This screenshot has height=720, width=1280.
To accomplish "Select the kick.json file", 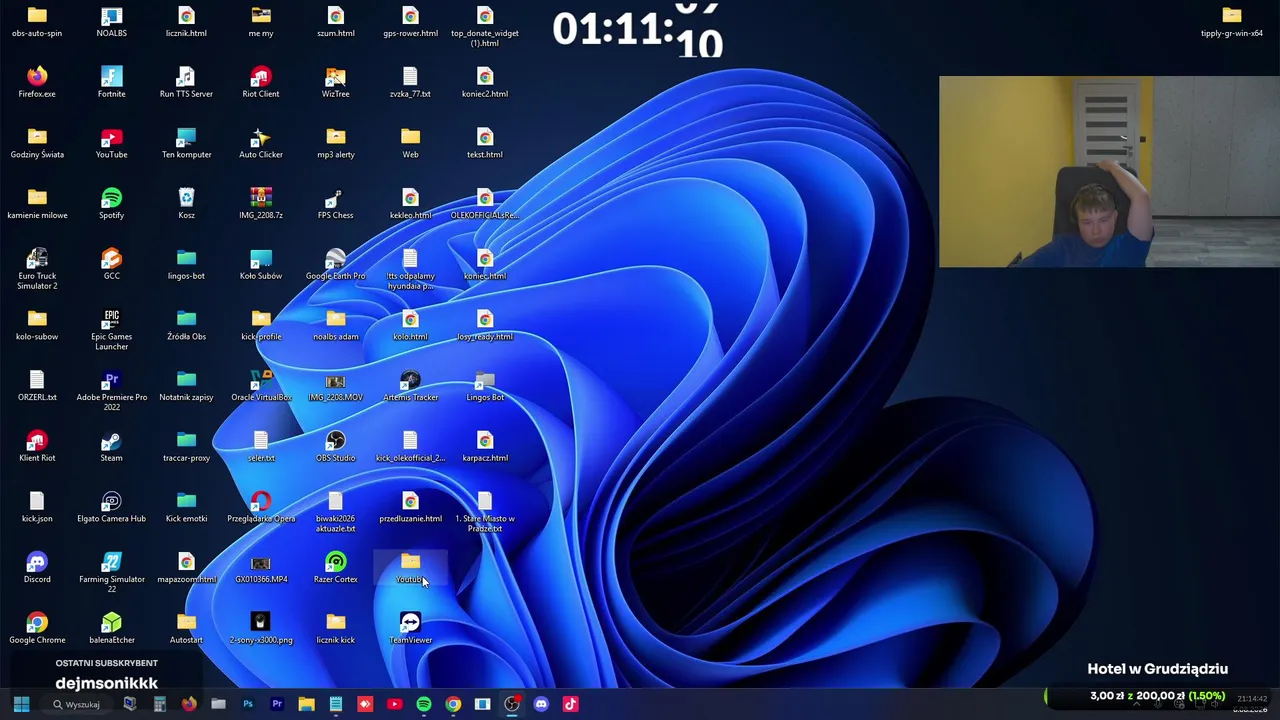I will click(37, 507).
